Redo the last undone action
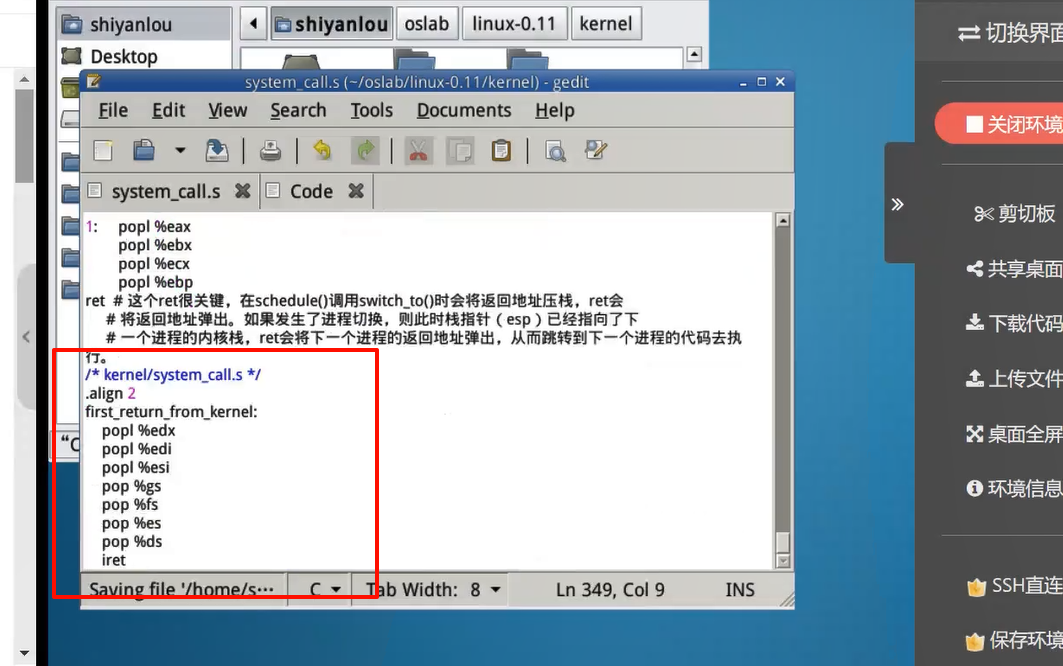 click(x=365, y=151)
